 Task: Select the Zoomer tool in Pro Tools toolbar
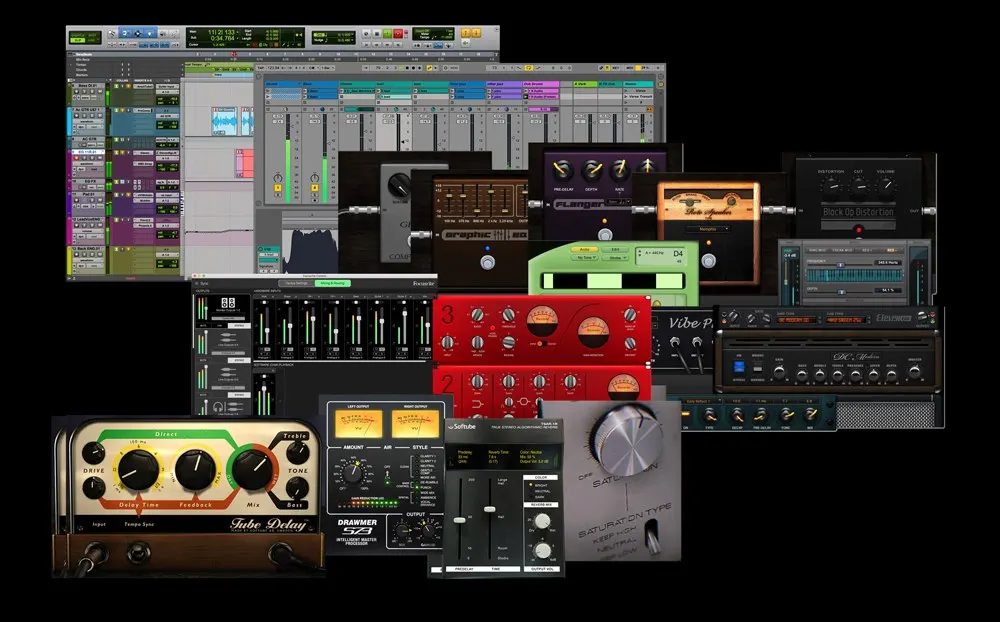click(112, 33)
